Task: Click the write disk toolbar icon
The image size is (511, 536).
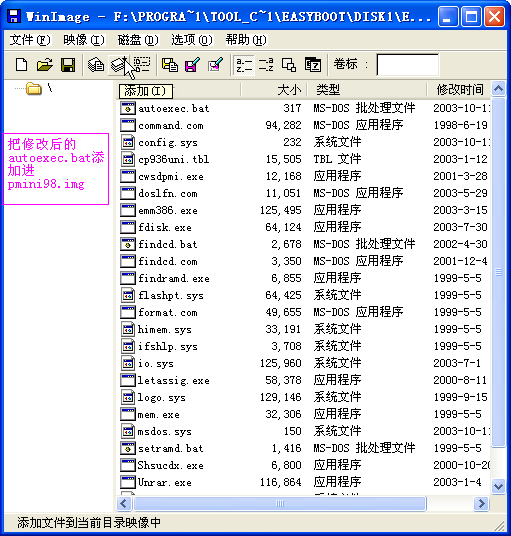Action: pyautogui.click(x=119, y=65)
